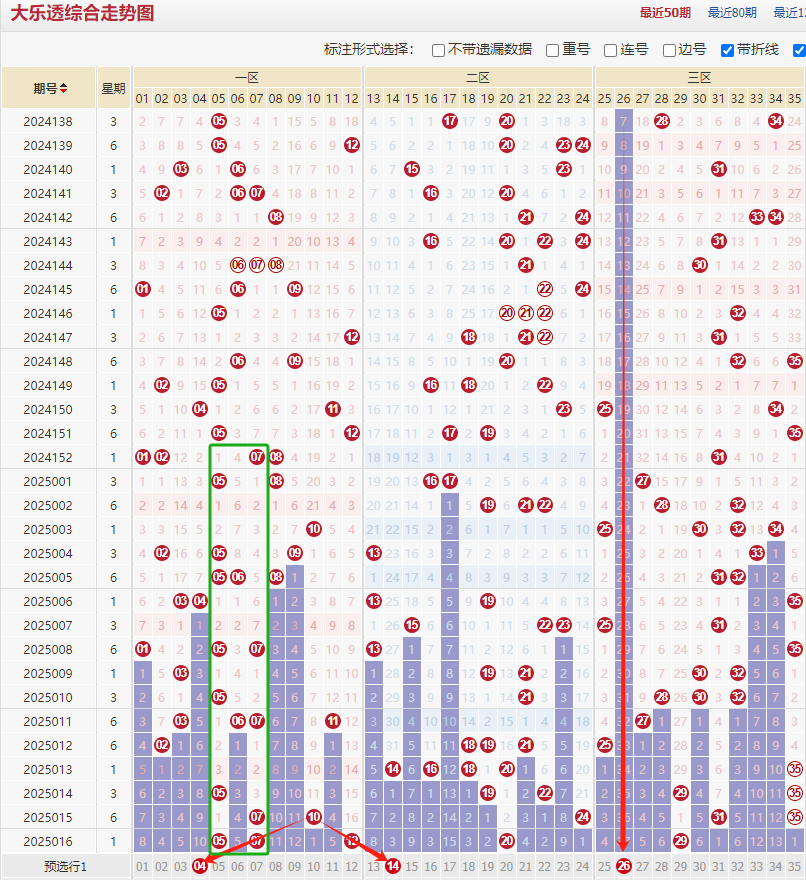
Task: Click drawn ball 01 in period 2024145
Action: tap(142, 289)
